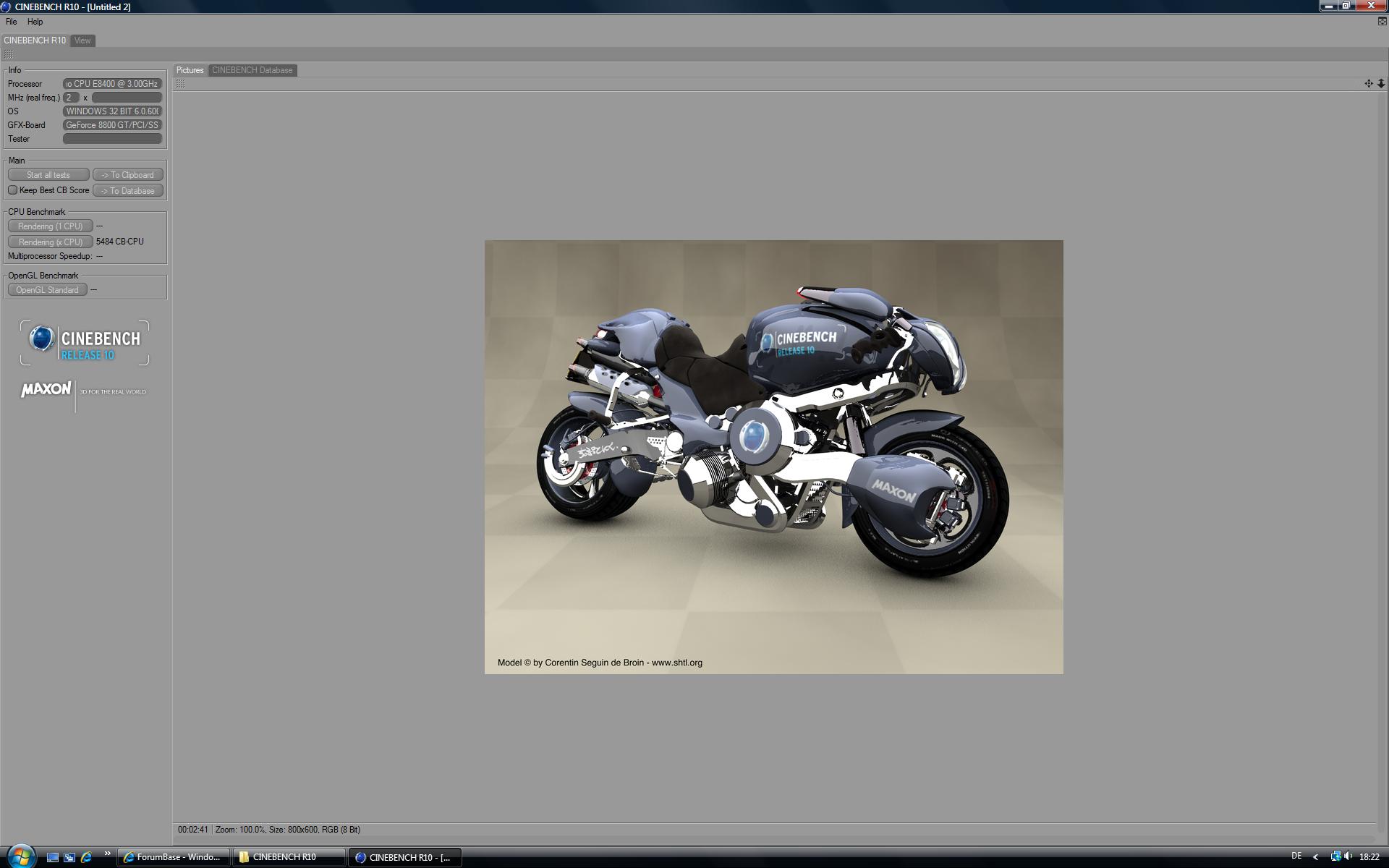Click Rendering (x CPU) benchmark button

click(x=50, y=242)
